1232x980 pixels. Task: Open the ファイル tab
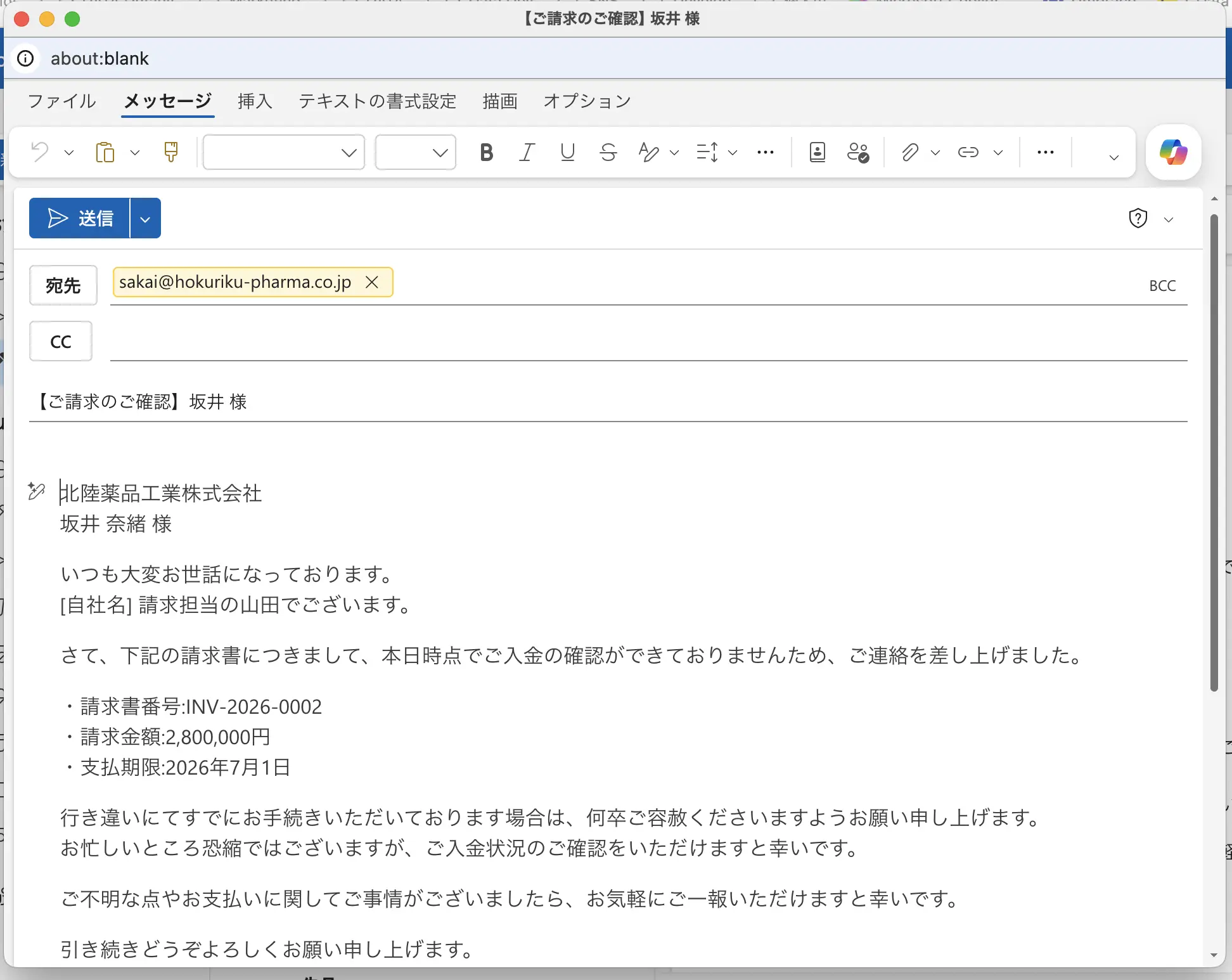pyautogui.click(x=62, y=101)
